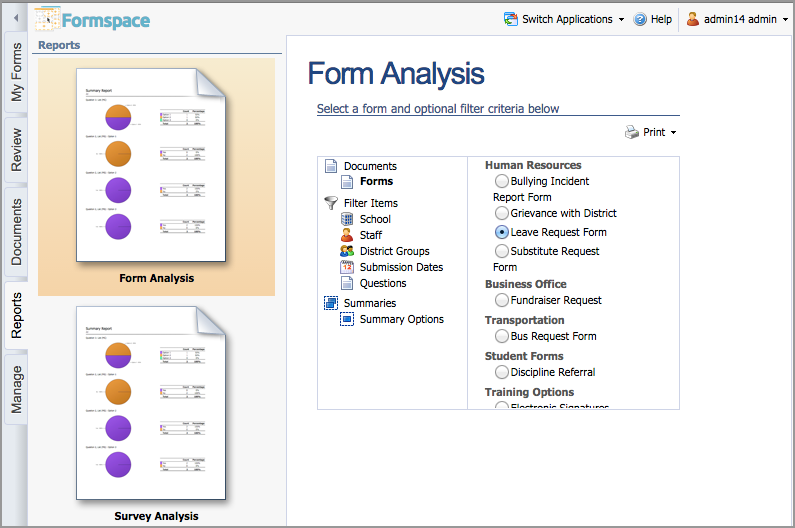Image resolution: width=795 pixels, height=528 pixels.
Task: Switch to the Review tab
Action: (x=16, y=150)
